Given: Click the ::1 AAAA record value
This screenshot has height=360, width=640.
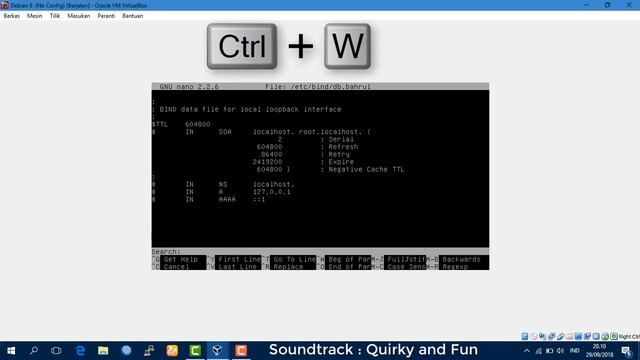Looking at the screenshot, I should 259,199.
